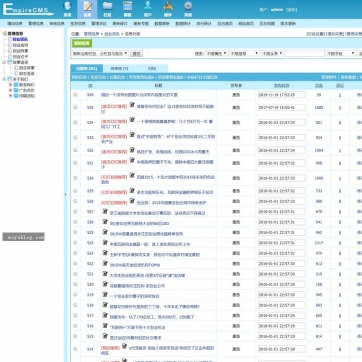The width and height of the screenshot is (362, 362).
Task: Open the 后台首页 link in submenu bar
Action: coord(225,24)
